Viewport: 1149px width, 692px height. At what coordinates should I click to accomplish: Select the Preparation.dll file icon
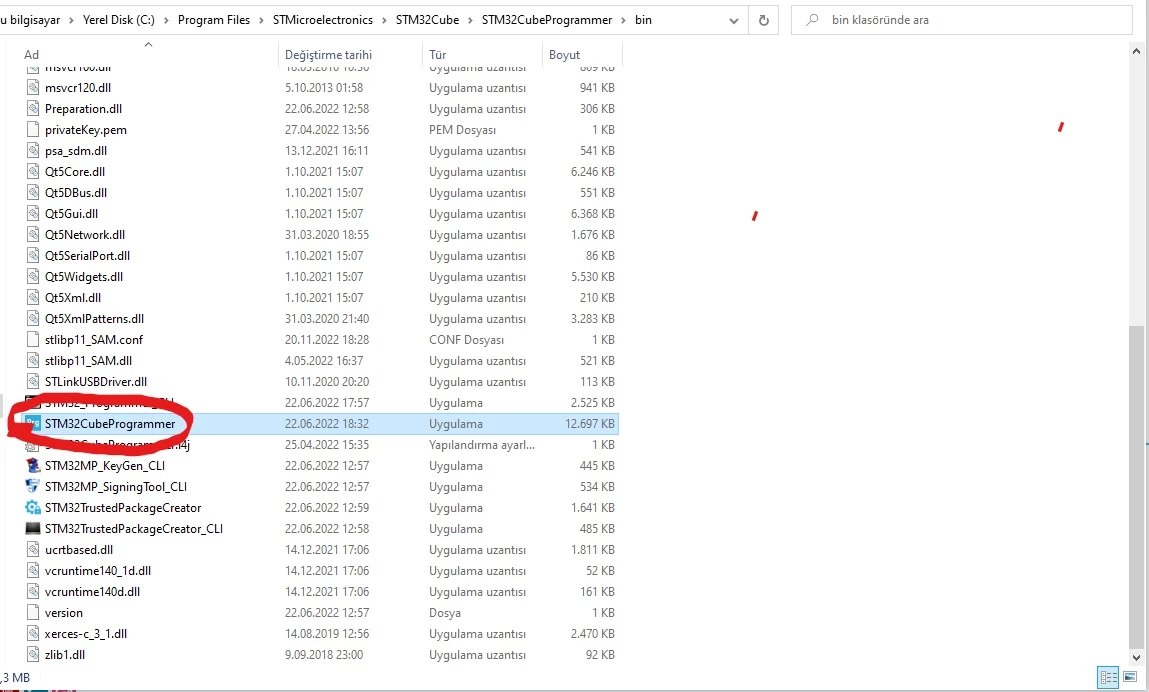pyautogui.click(x=32, y=108)
